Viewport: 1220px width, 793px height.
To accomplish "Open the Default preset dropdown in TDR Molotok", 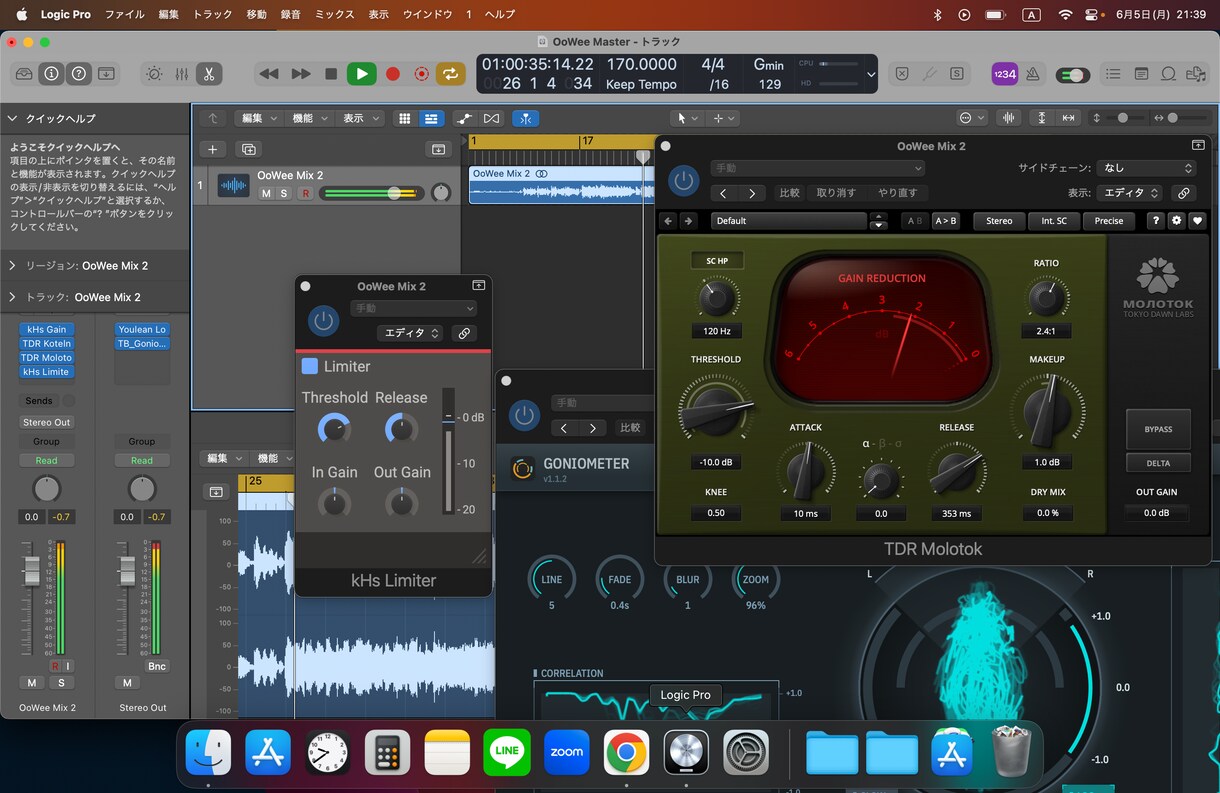I will point(788,221).
